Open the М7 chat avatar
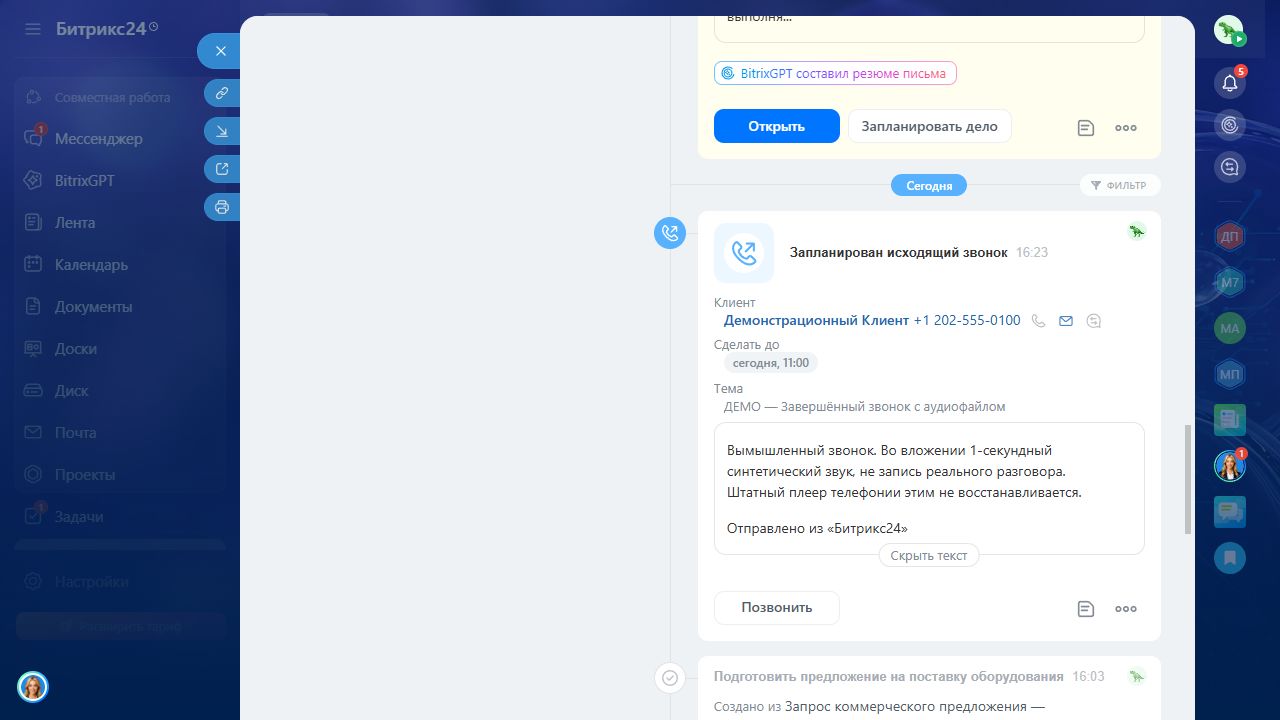 (1230, 283)
